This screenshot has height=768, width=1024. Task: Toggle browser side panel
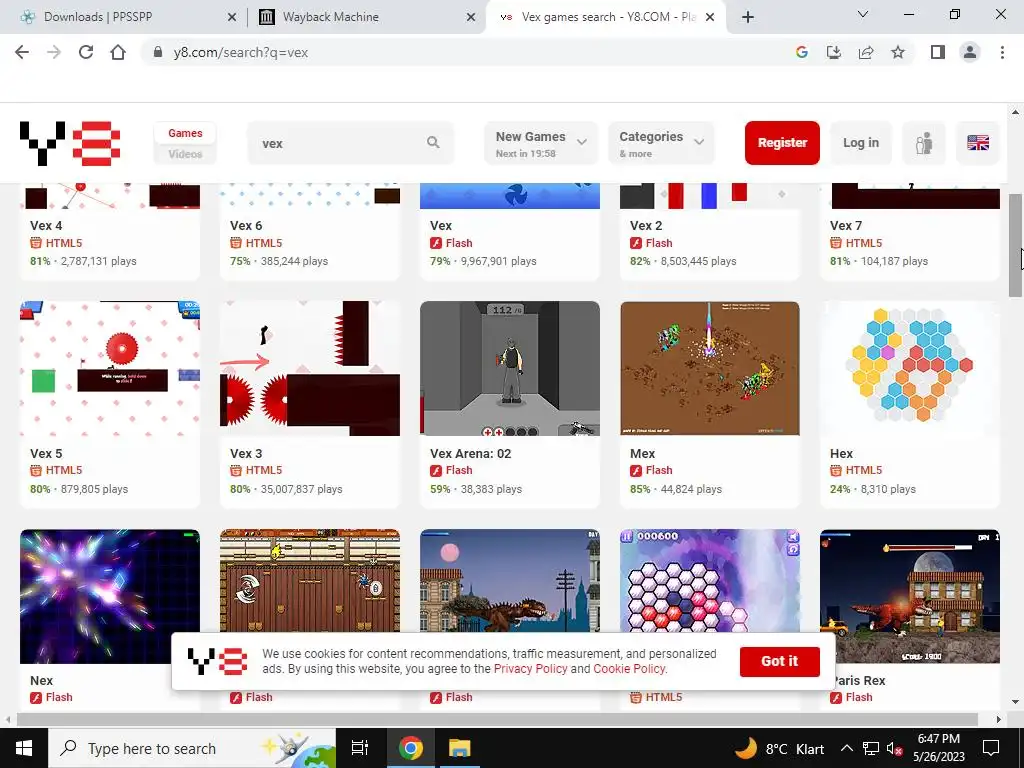pyautogui.click(x=938, y=52)
